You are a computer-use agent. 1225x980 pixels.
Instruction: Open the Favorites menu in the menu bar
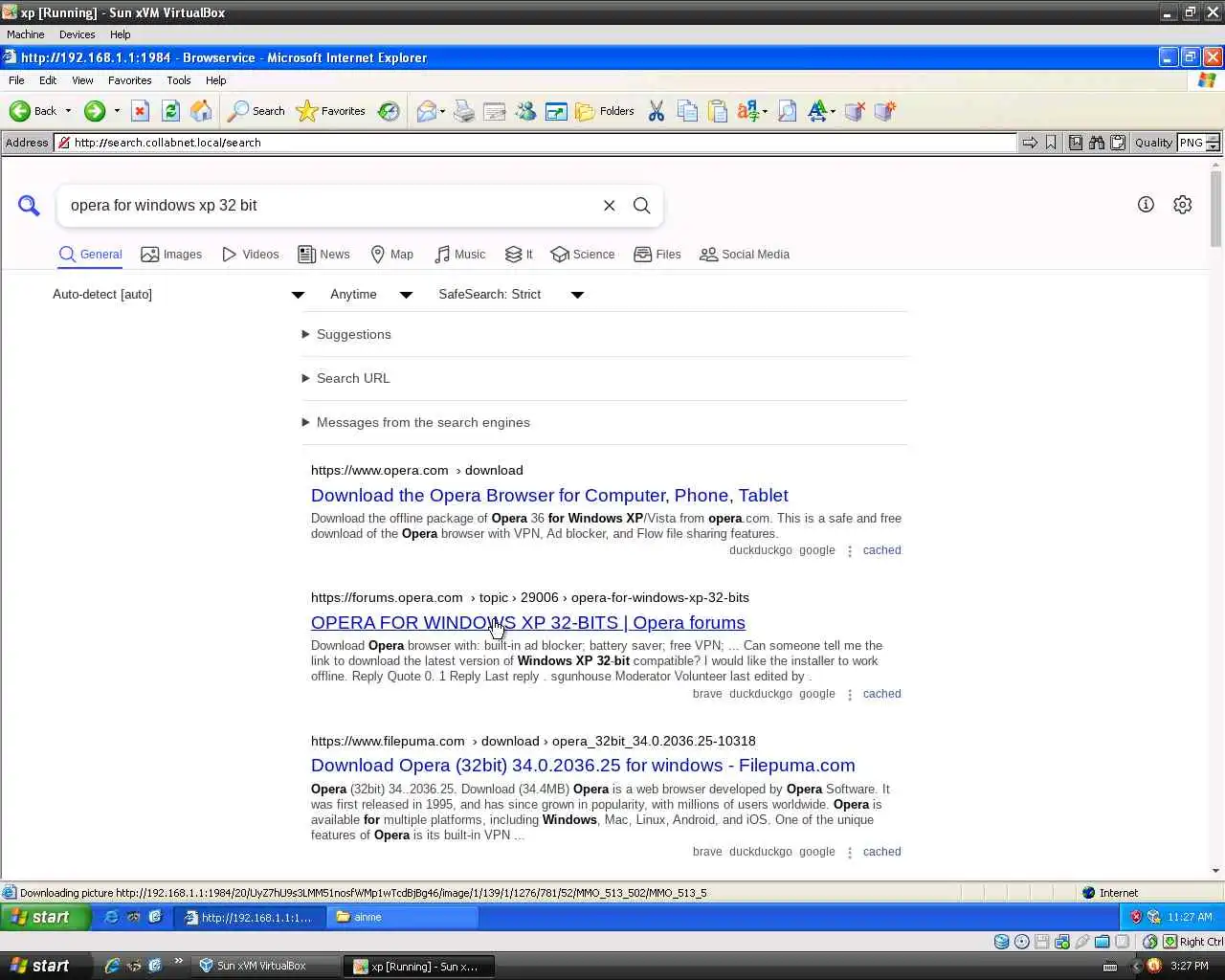click(x=129, y=80)
